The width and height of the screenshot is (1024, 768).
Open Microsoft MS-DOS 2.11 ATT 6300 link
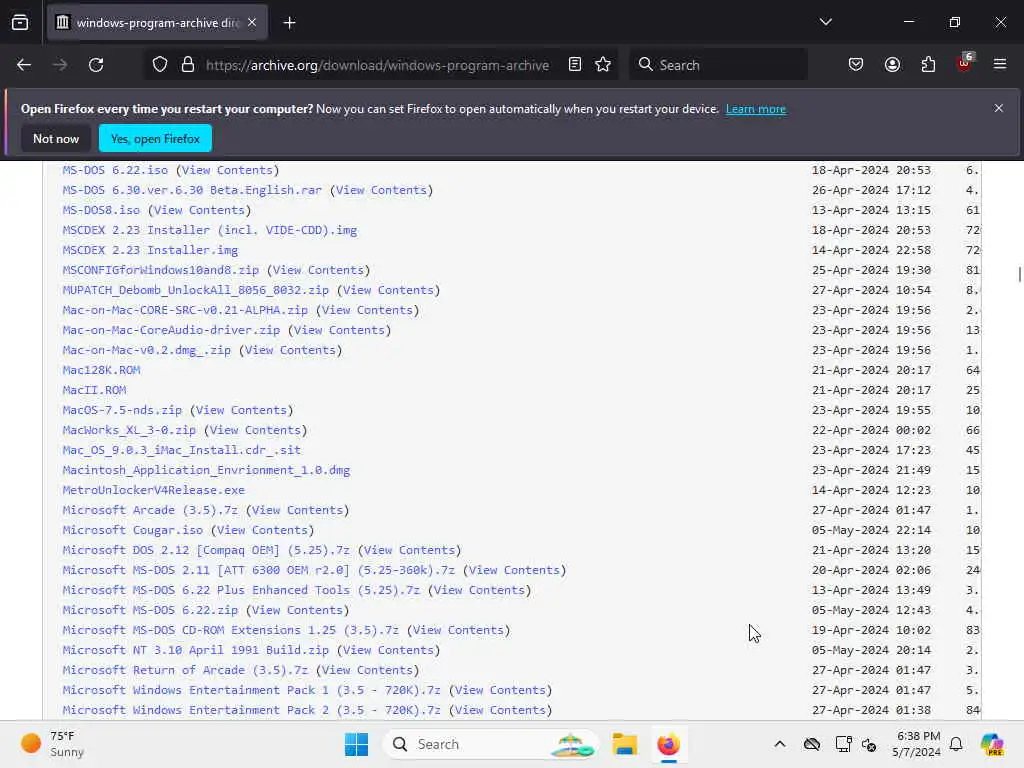(x=259, y=570)
